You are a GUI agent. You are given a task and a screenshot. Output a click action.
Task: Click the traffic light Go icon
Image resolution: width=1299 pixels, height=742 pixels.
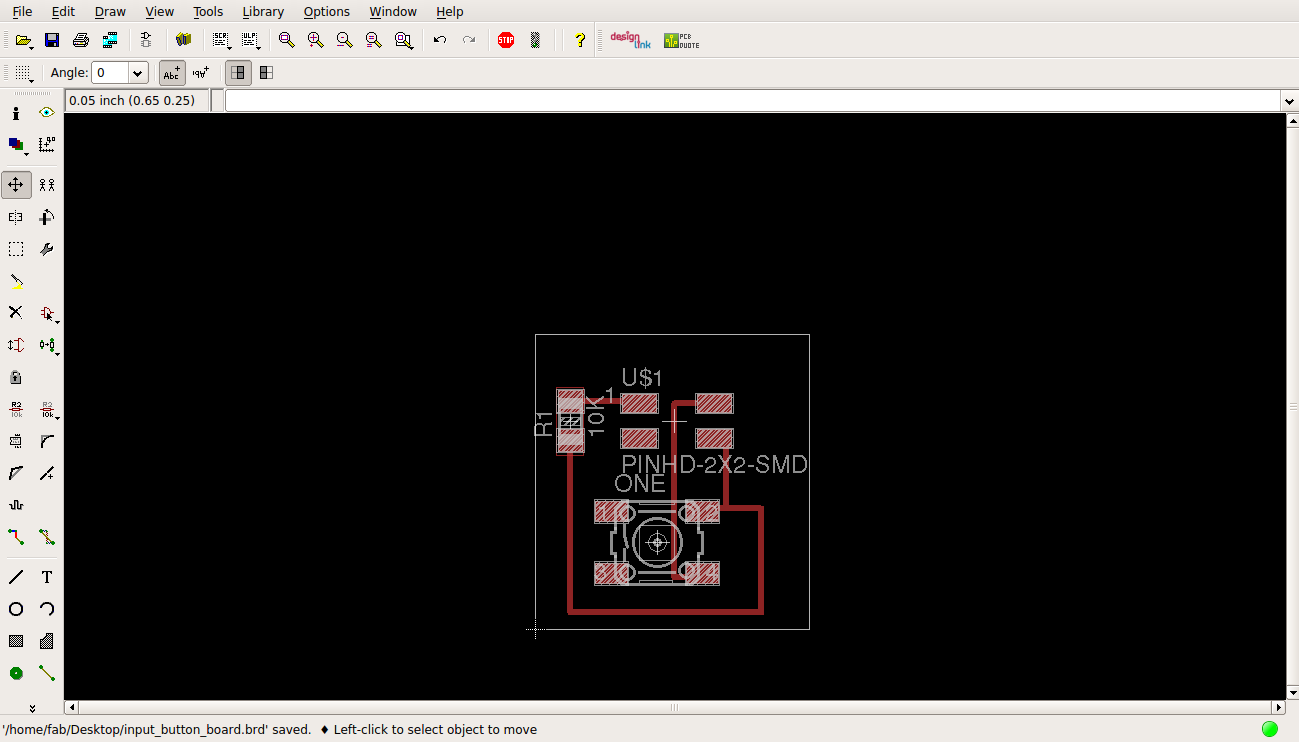pyautogui.click(x=535, y=40)
